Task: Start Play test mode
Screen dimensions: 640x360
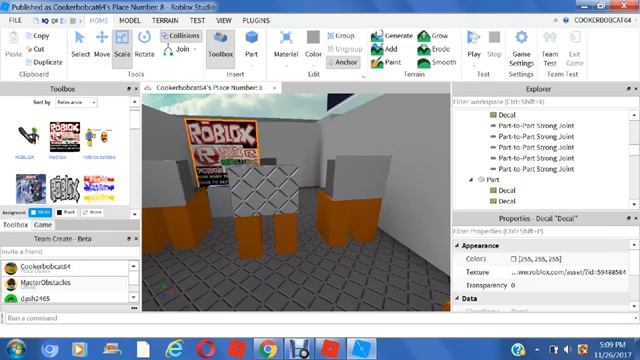Action: pyautogui.click(x=473, y=44)
